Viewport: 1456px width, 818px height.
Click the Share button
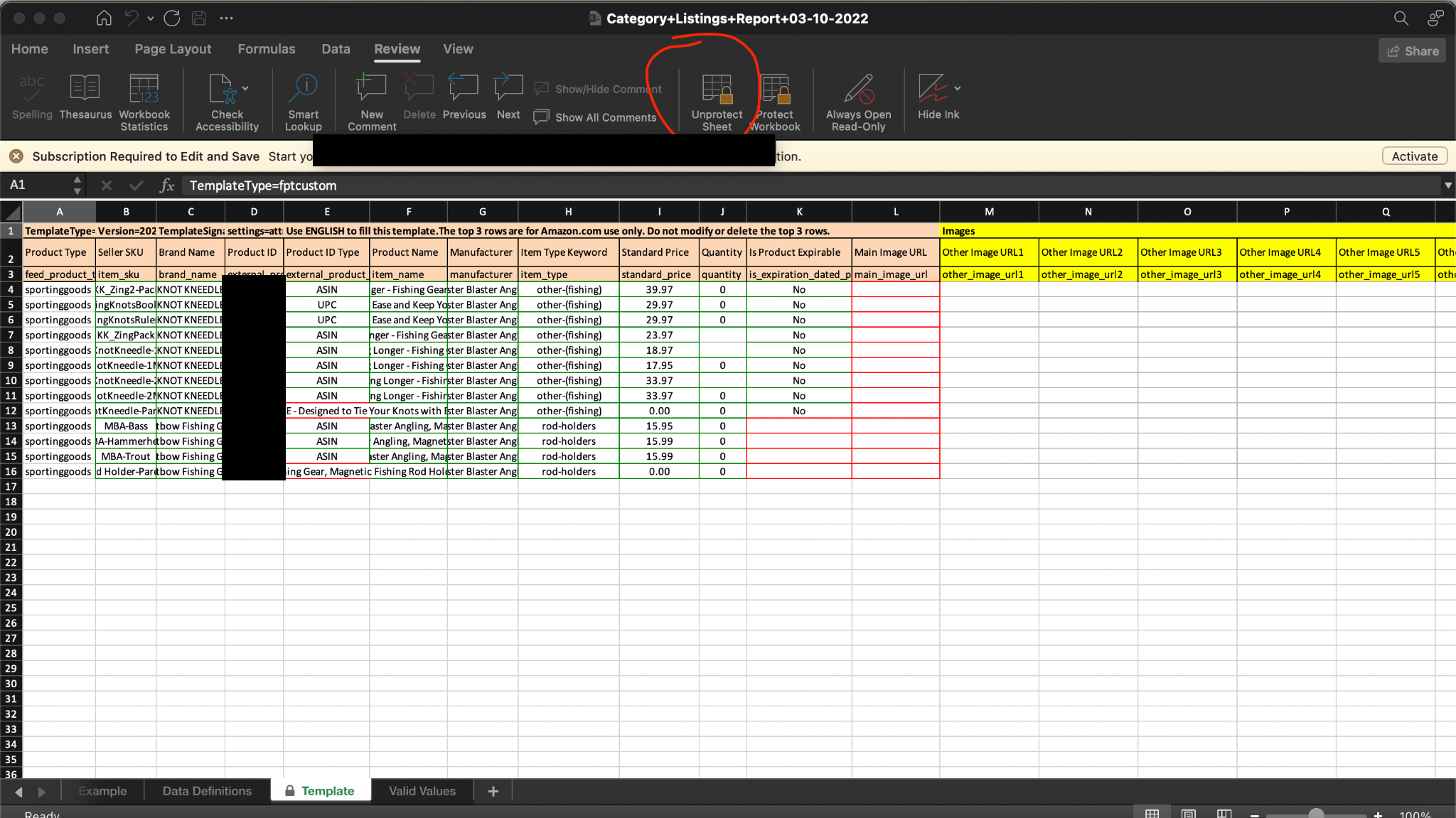click(x=1412, y=51)
